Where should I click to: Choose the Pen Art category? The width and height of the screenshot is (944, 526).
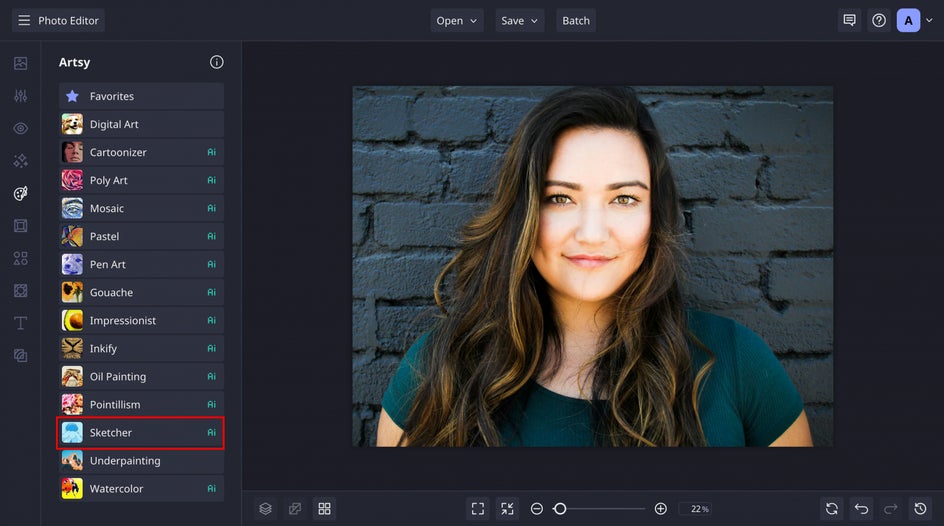click(x=141, y=264)
